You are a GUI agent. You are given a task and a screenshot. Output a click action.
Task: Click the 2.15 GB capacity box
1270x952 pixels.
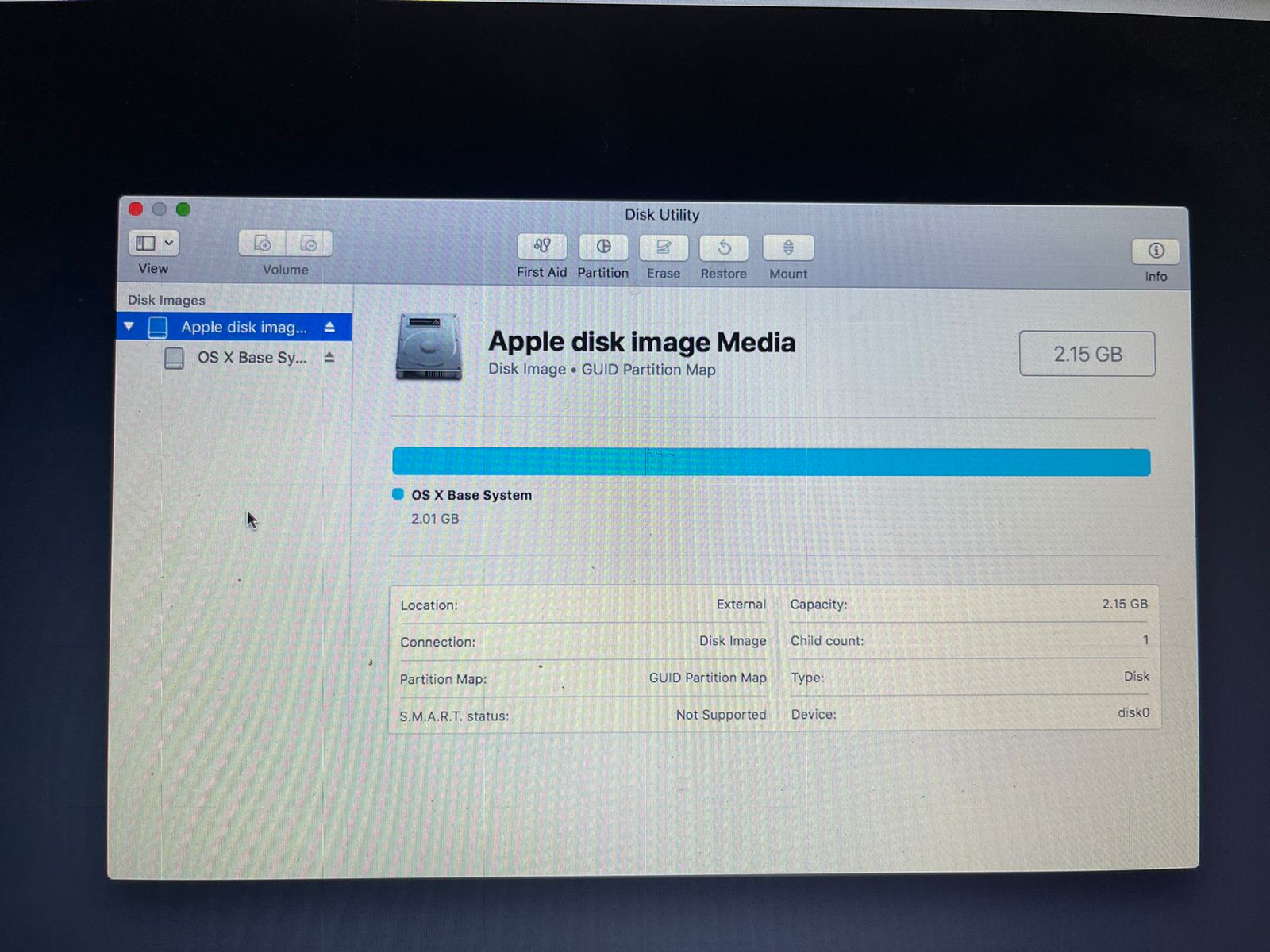(x=1087, y=354)
